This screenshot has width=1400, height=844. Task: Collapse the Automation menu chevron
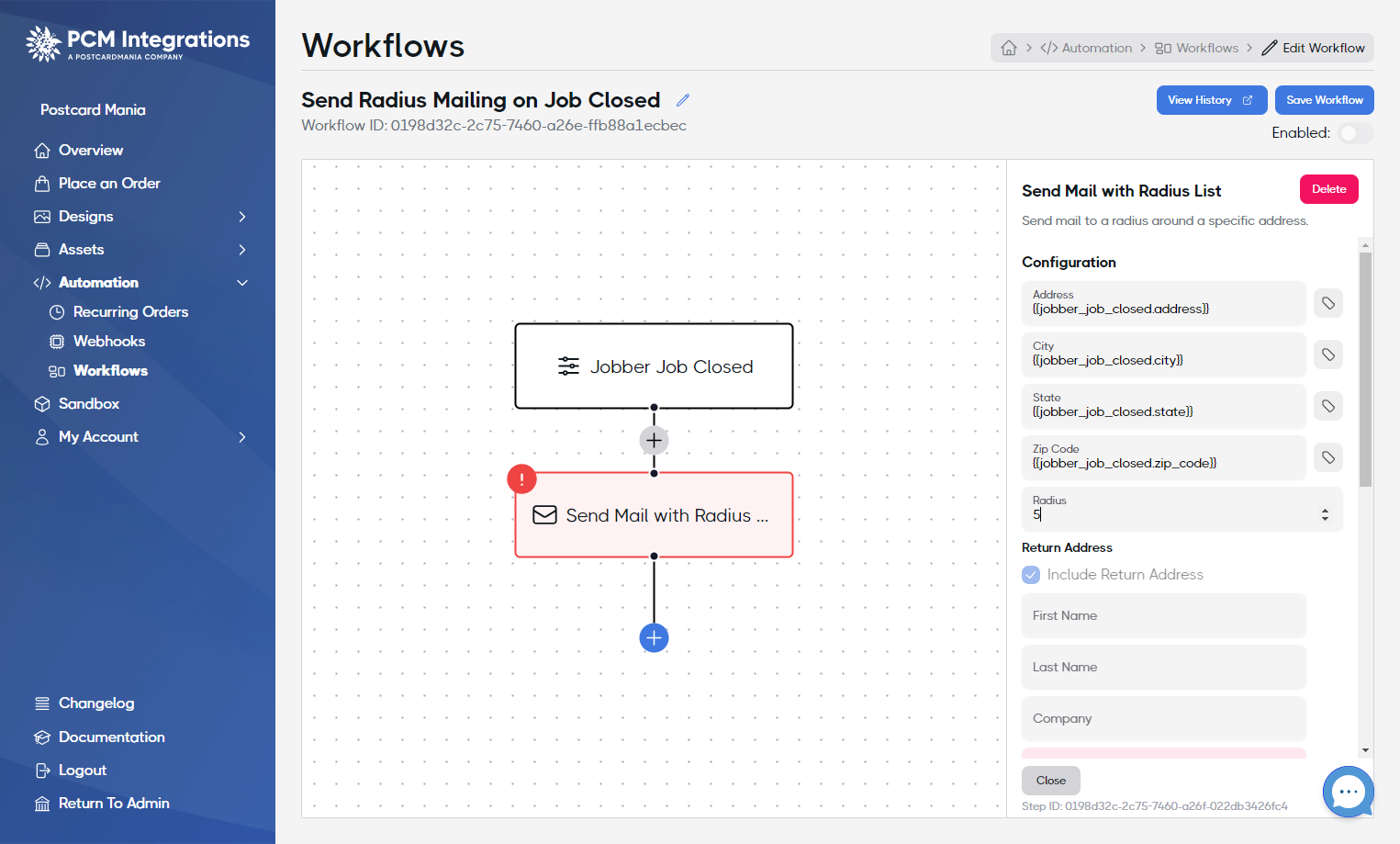pos(242,283)
